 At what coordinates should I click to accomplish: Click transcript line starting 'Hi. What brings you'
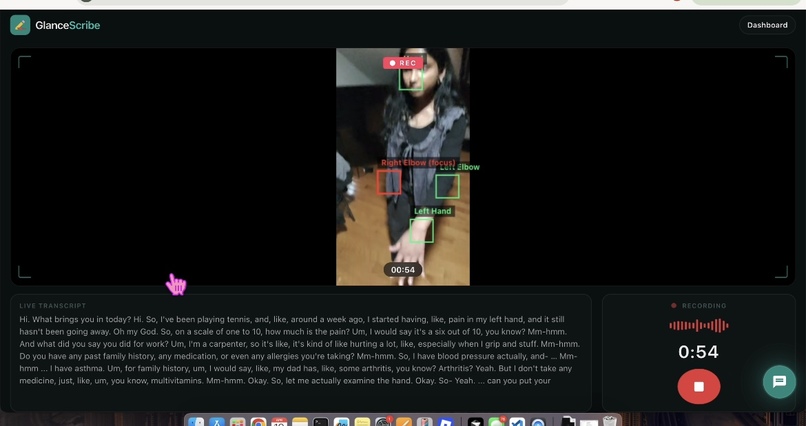click(x=292, y=319)
